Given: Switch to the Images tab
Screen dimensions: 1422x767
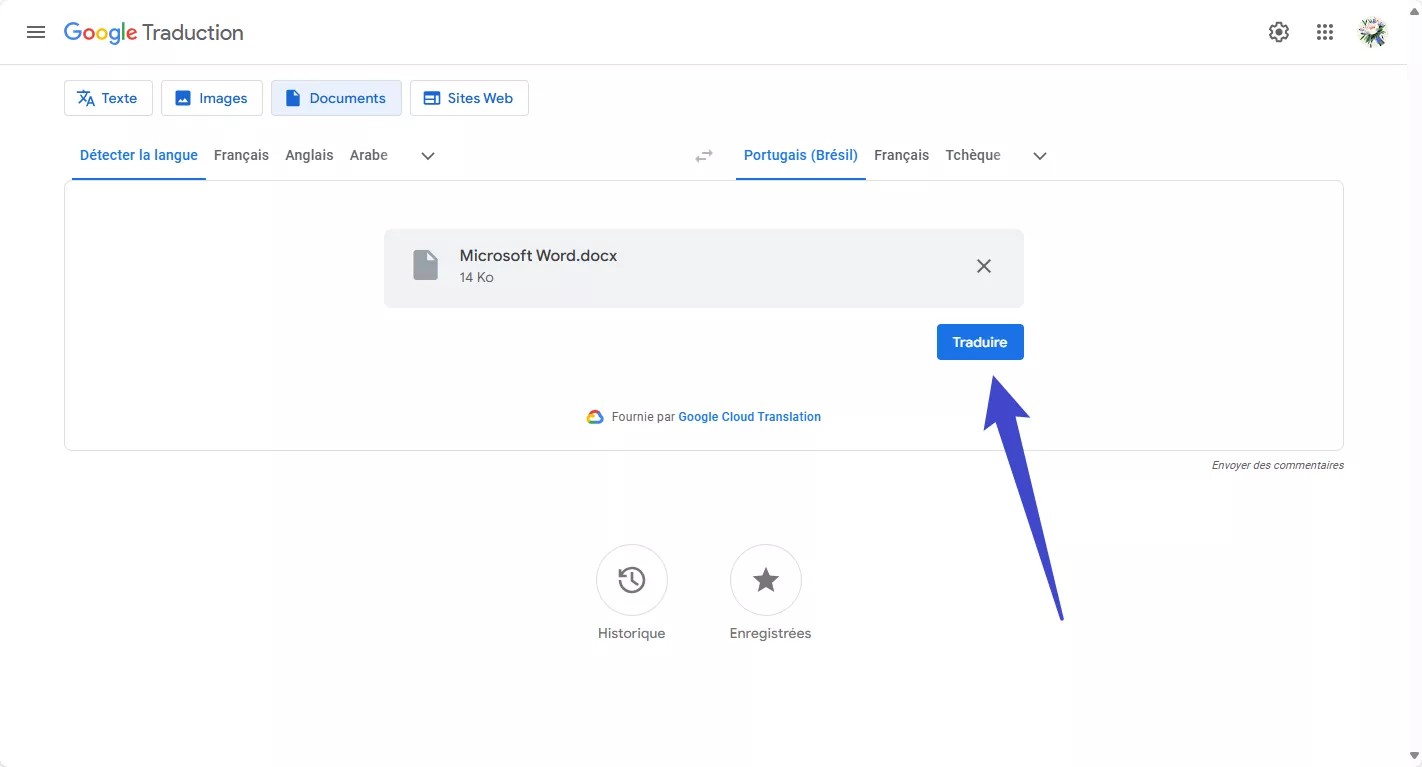Looking at the screenshot, I should 212,98.
